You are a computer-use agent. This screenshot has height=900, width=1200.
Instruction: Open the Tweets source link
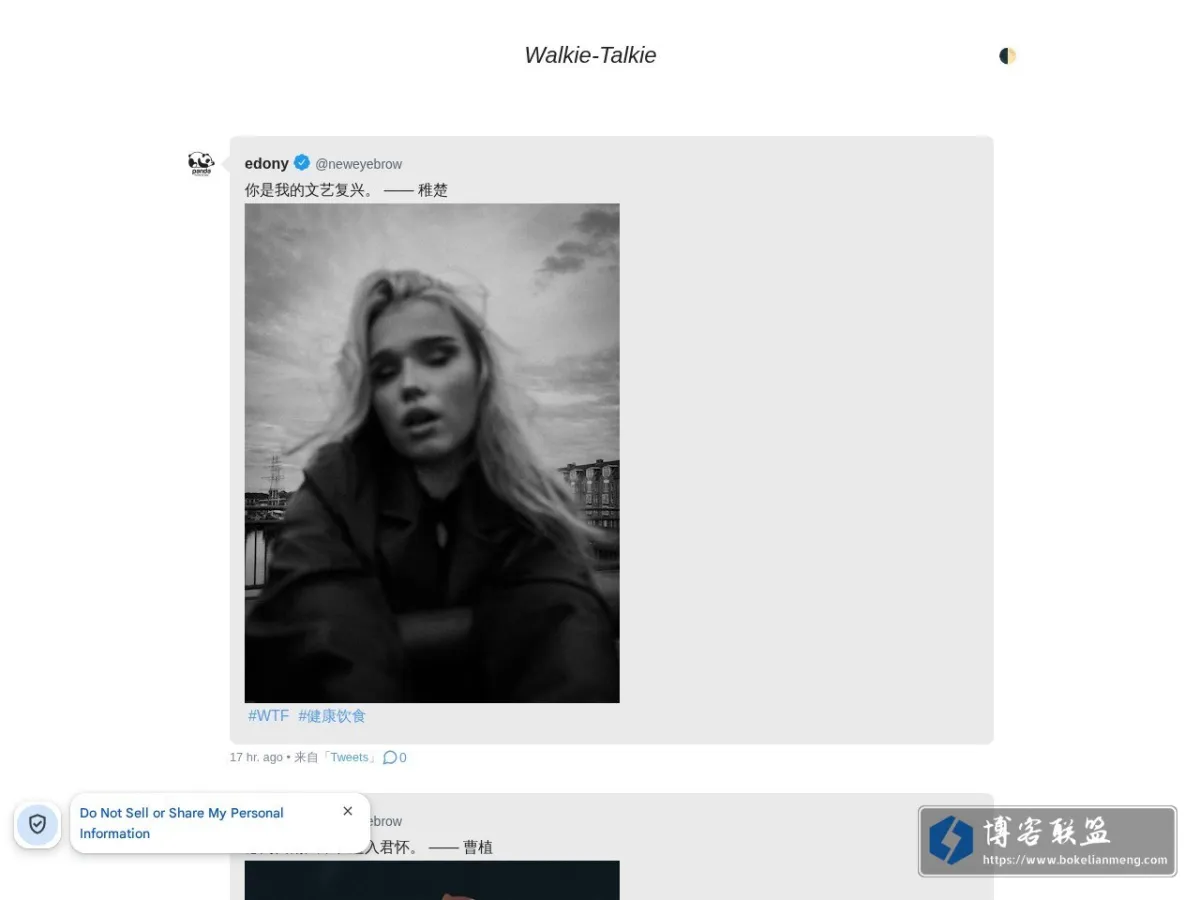(x=350, y=757)
